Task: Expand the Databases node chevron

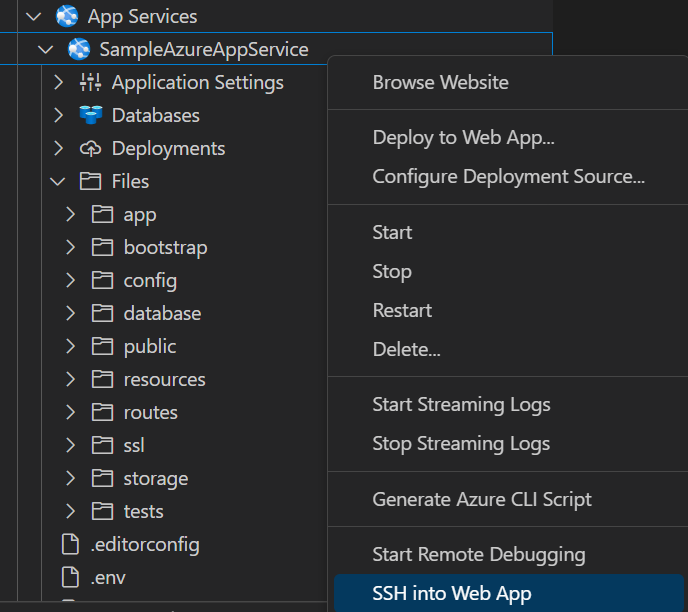Action: pyautogui.click(x=58, y=115)
